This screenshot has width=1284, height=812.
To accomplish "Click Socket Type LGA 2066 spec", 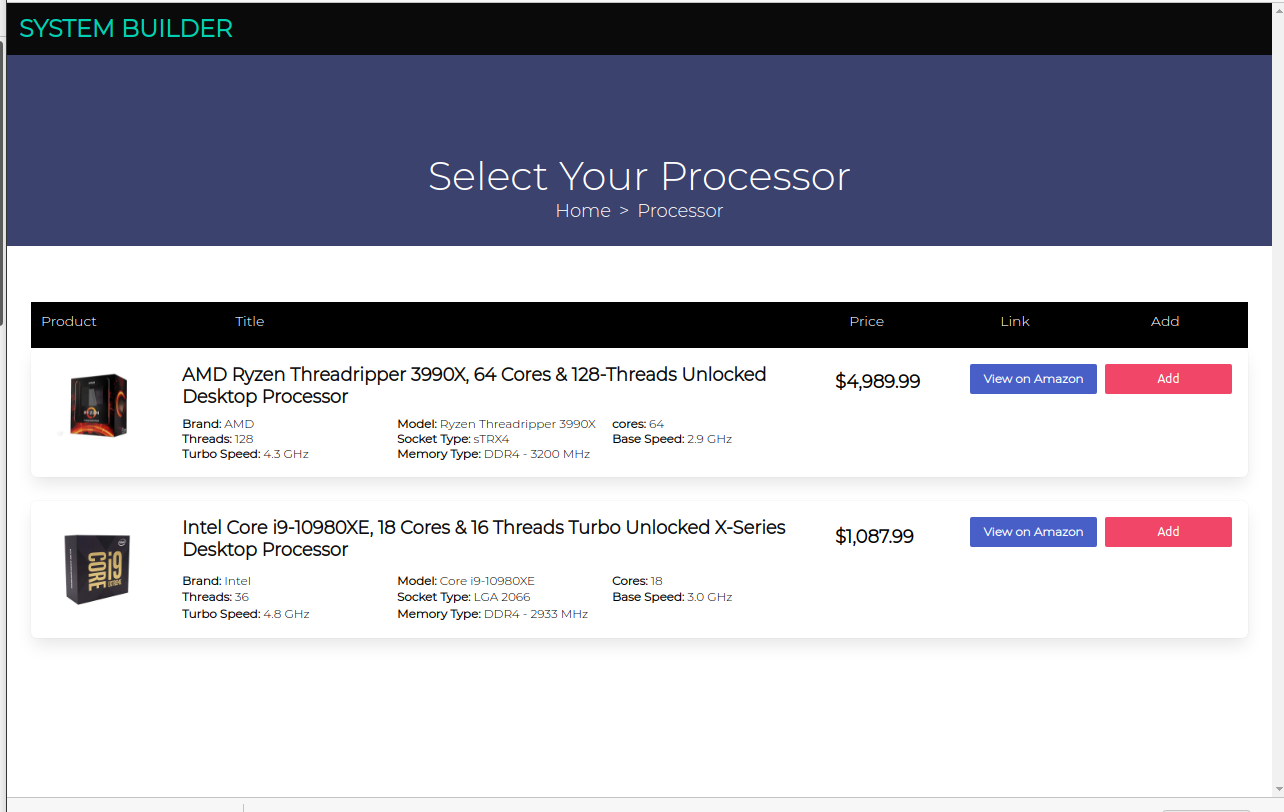I will point(464,597).
